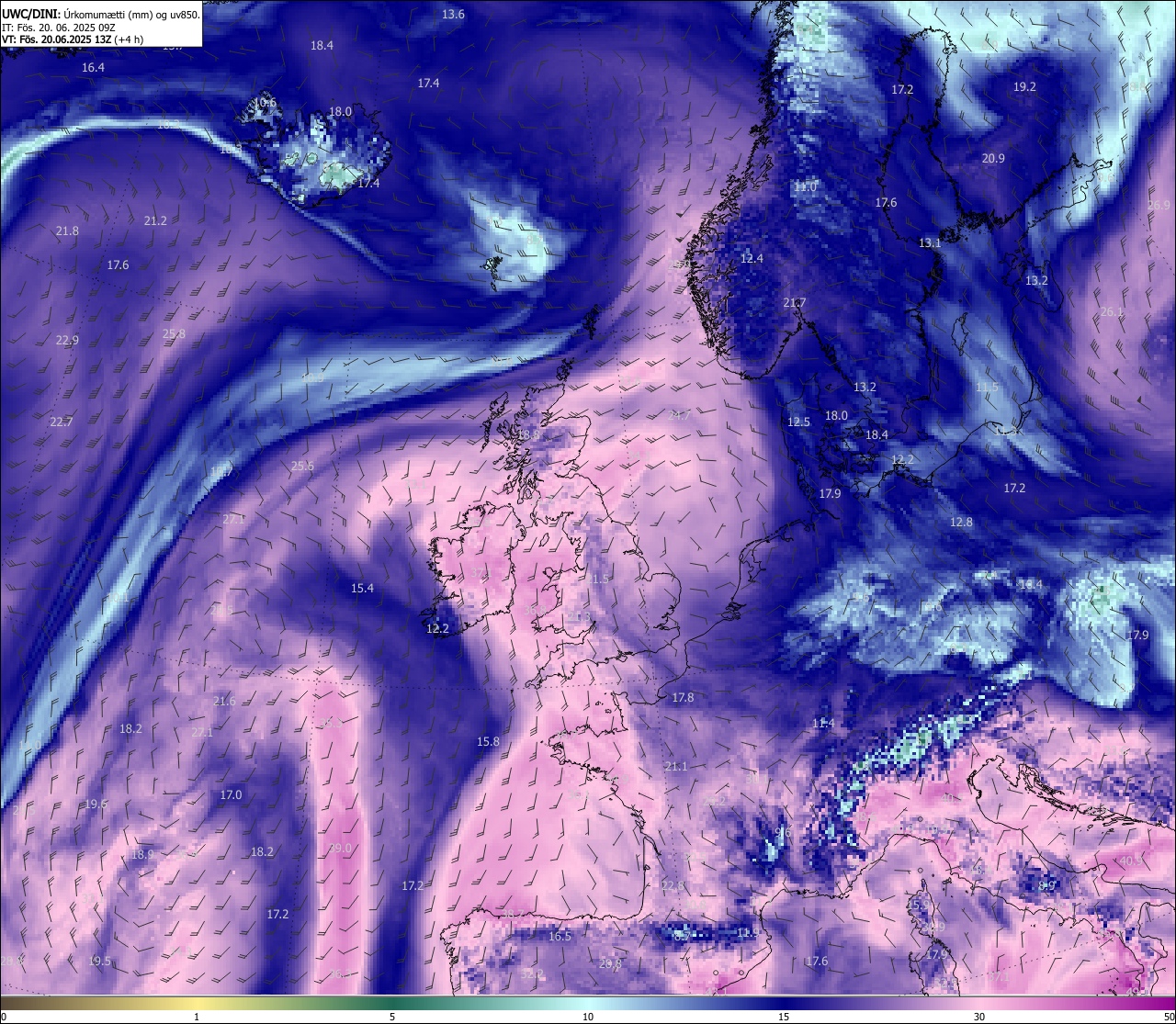Select the 19.5 value label
Screen dimensions: 1176x1024
(x=99, y=962)
